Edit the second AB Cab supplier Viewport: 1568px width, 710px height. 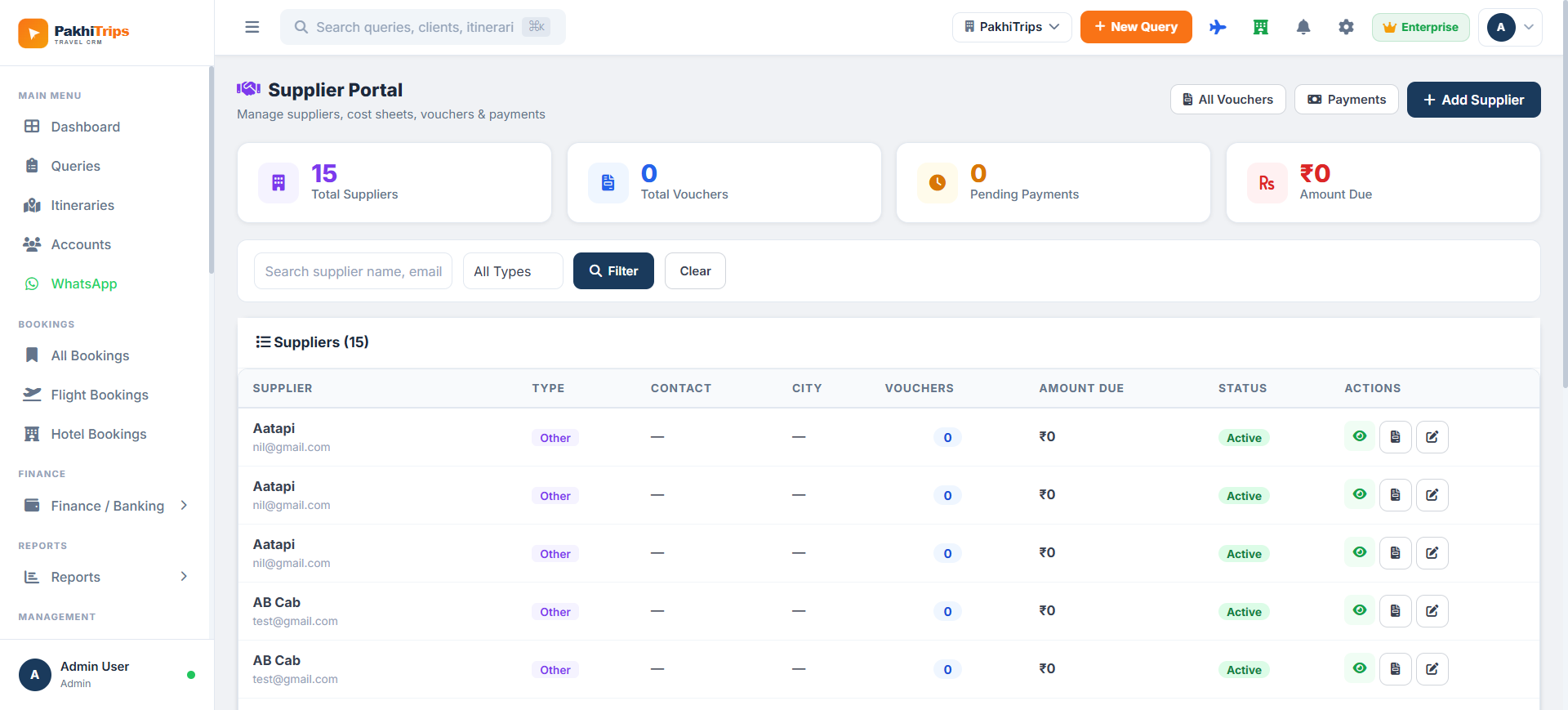pyautogui.click(x=1432, y=669)
